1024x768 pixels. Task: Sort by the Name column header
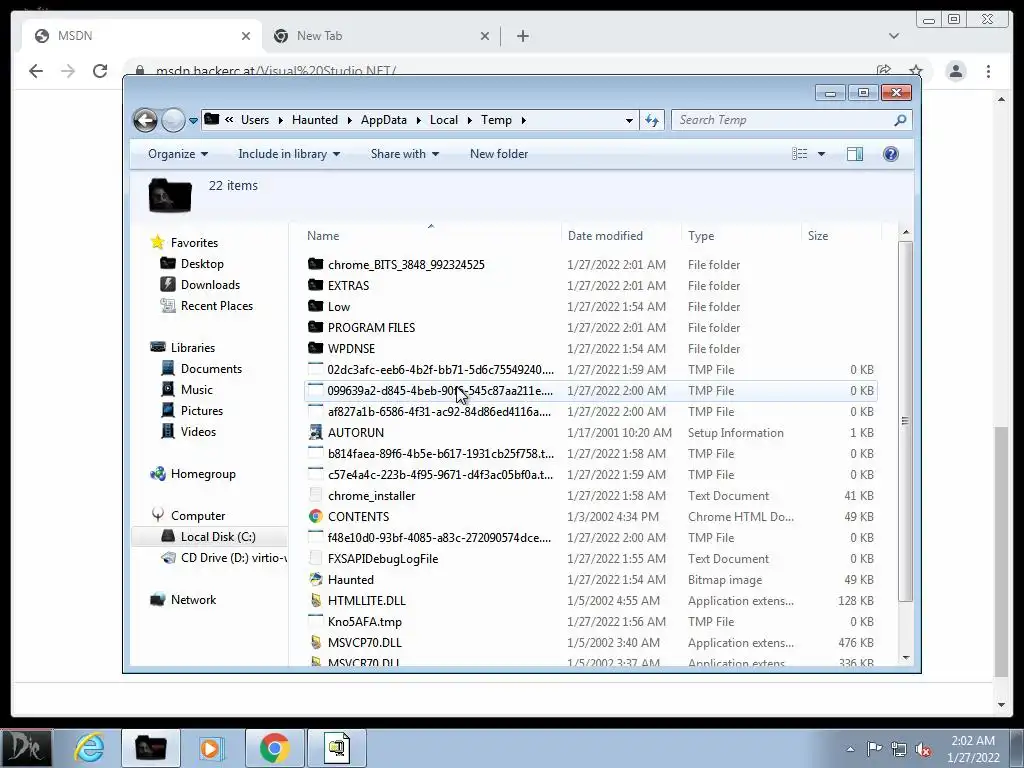[x=431, y=236]
